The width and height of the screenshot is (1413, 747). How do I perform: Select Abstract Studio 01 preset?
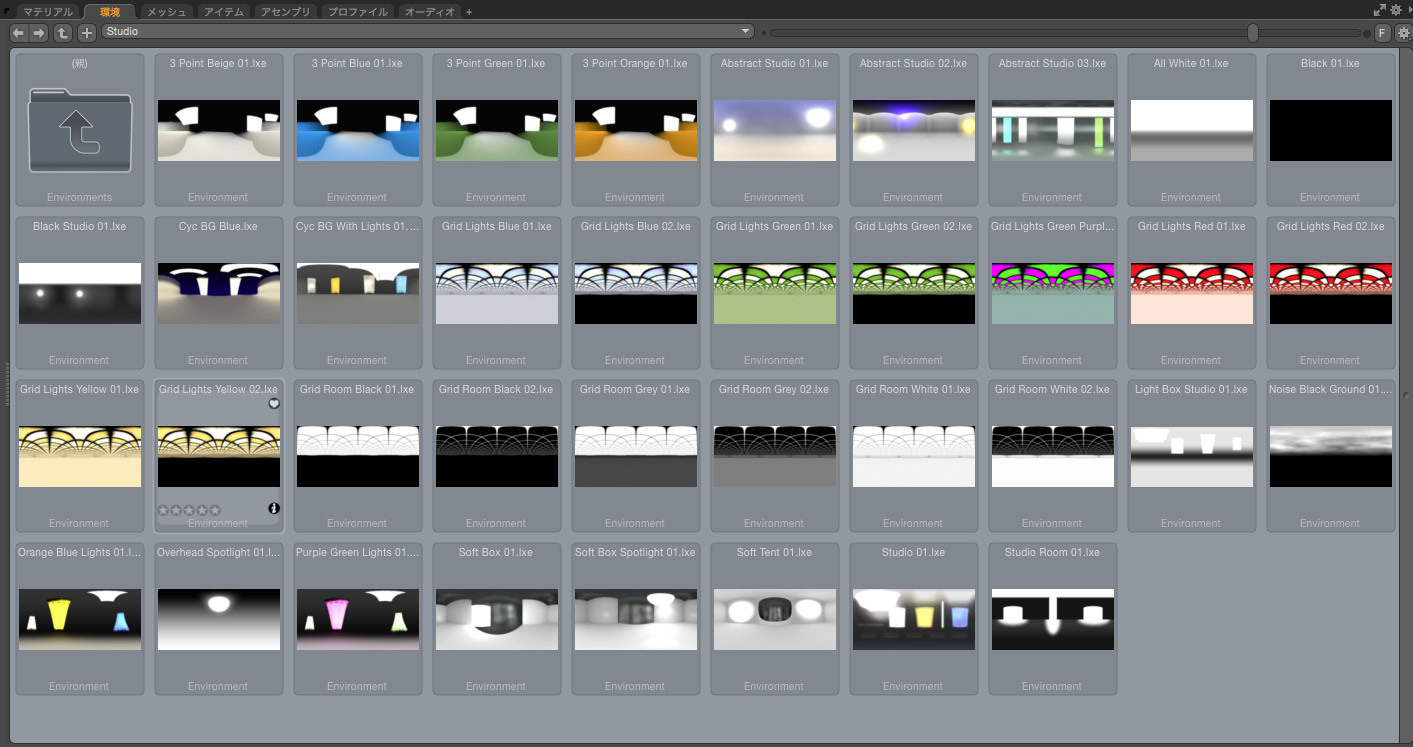click(774, 130)
